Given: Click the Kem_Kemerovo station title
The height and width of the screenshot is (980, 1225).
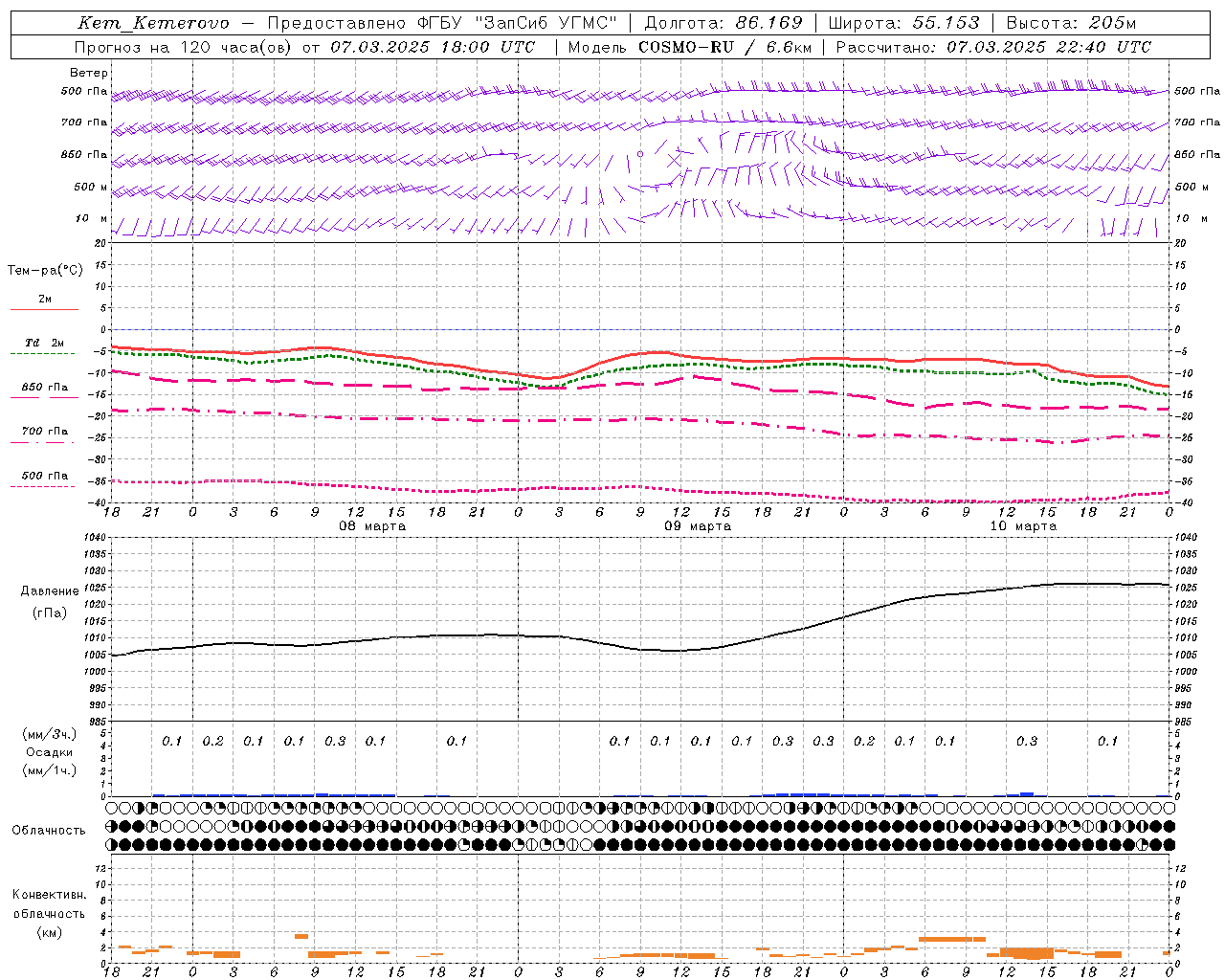Looking at the screenshot, I should coord(153,23).
